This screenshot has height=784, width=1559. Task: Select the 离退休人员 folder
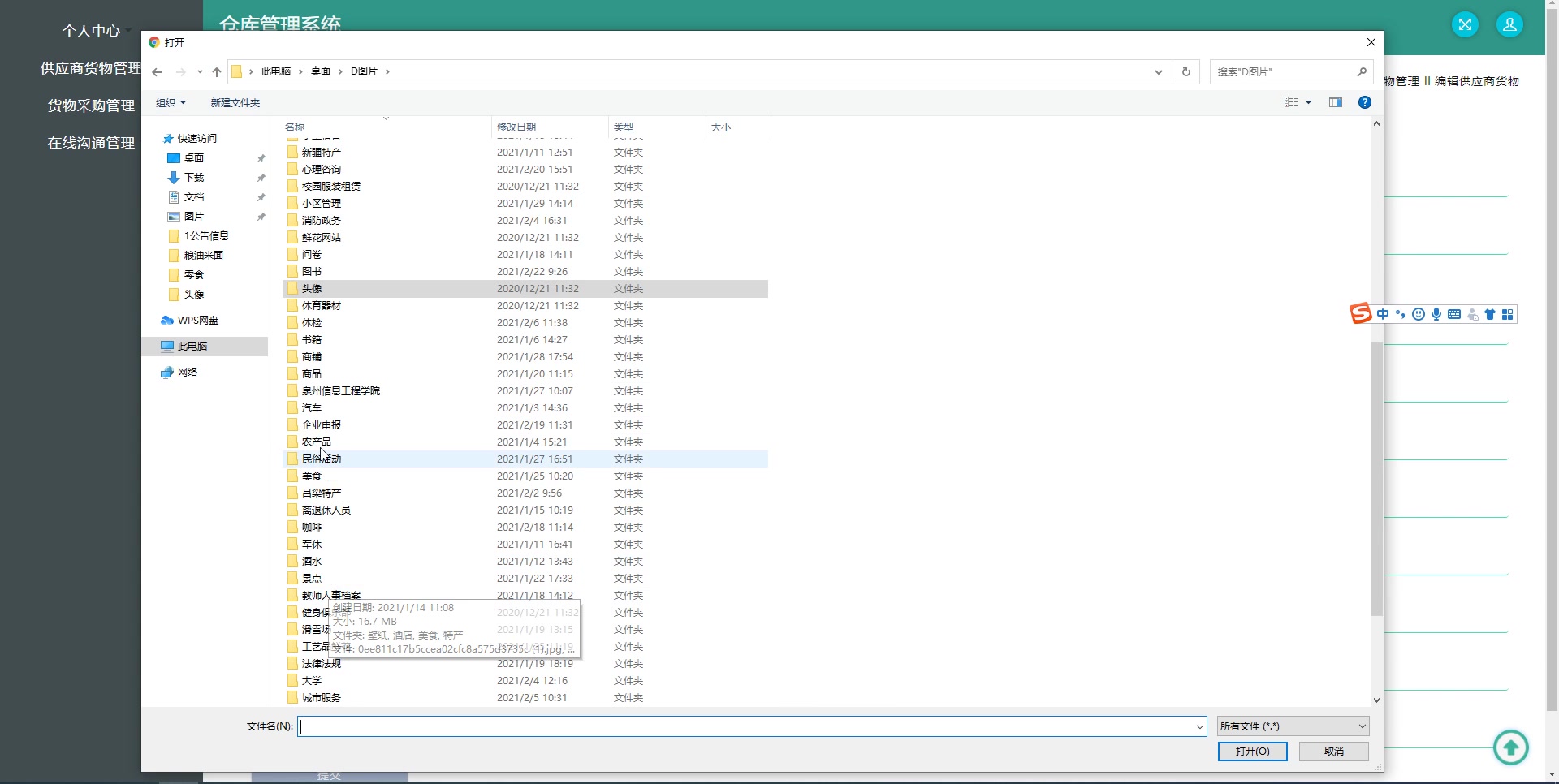tap(525, 510)
